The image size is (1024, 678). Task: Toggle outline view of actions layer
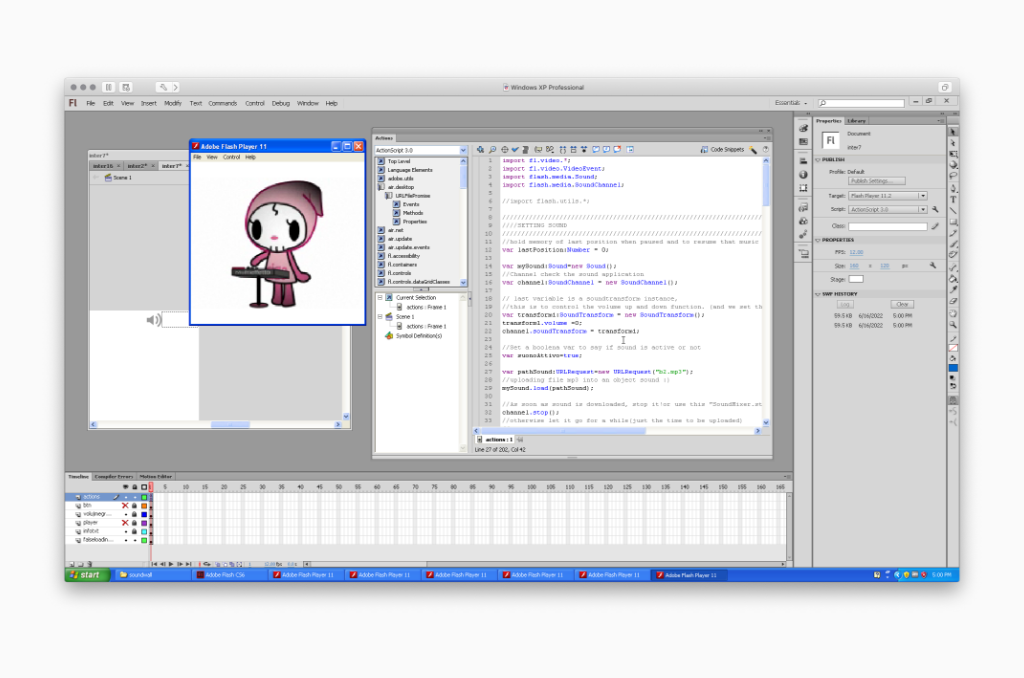144,497
